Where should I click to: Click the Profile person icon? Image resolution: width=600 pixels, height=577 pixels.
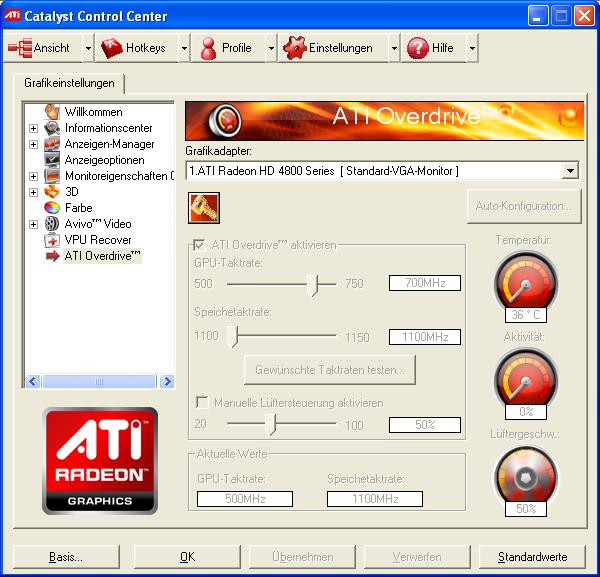click(208, 48)
